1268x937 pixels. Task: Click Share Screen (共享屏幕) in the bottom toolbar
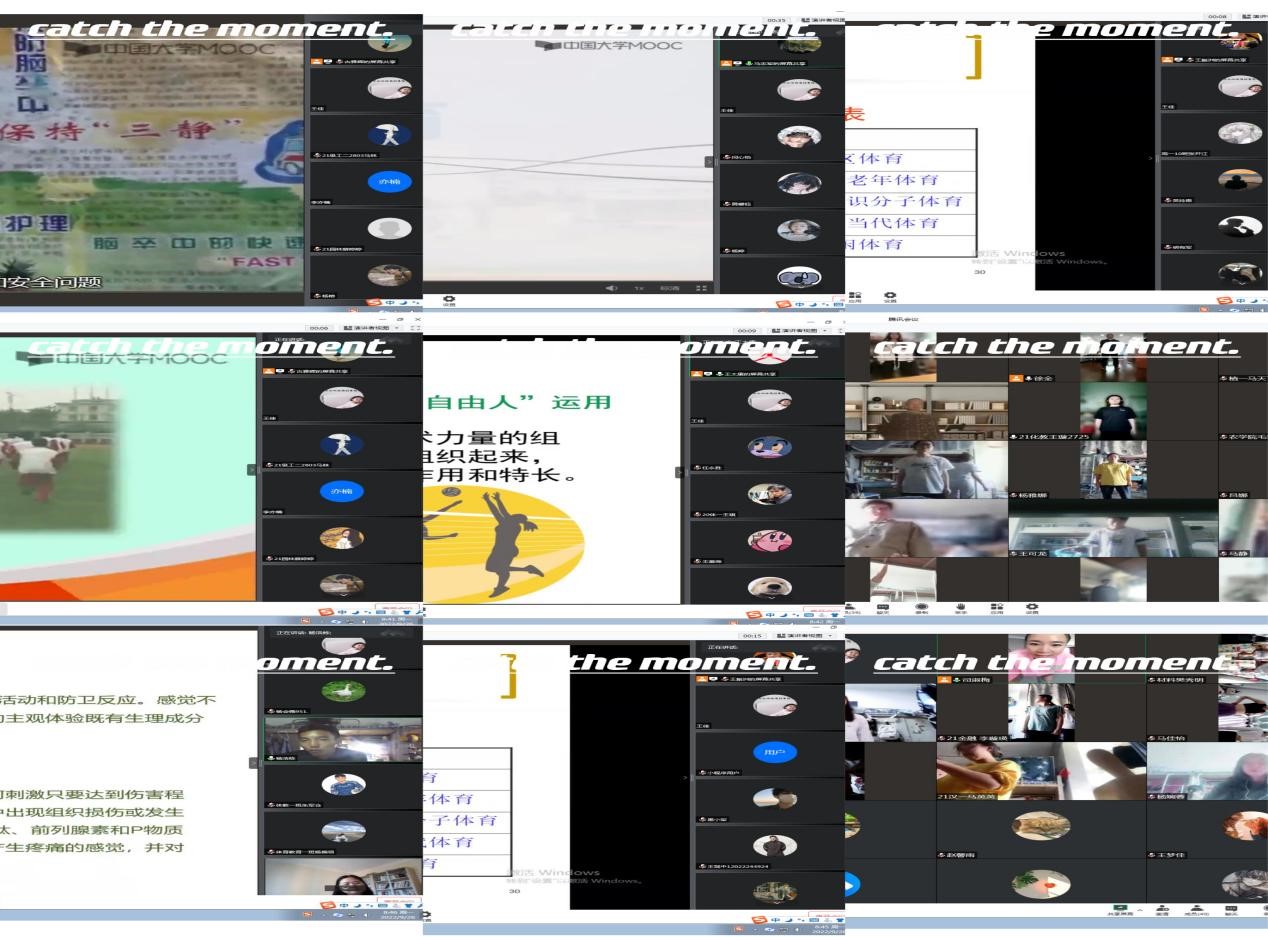[1119, 908]
